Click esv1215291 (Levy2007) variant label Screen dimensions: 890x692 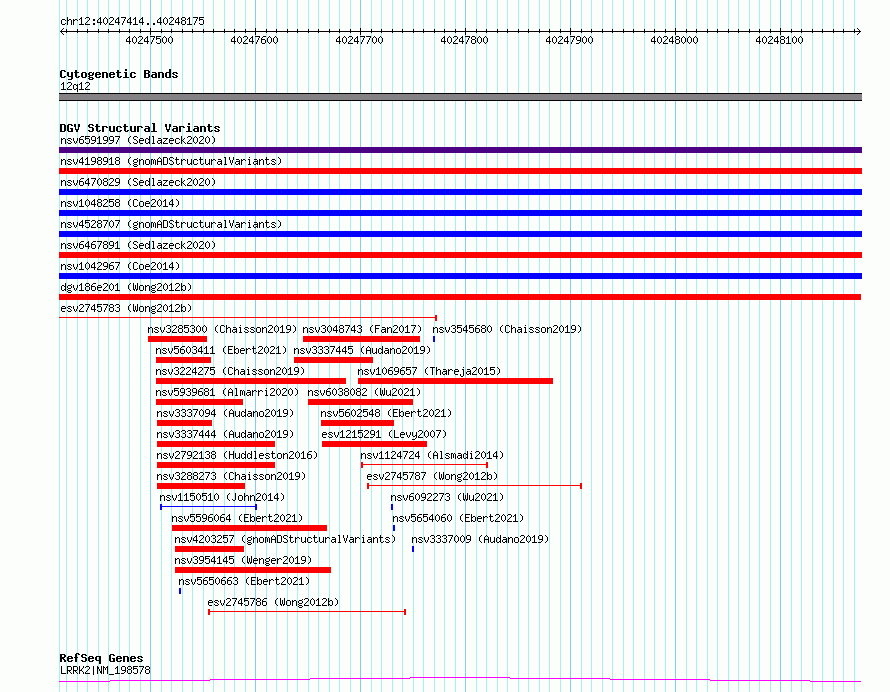384,434
